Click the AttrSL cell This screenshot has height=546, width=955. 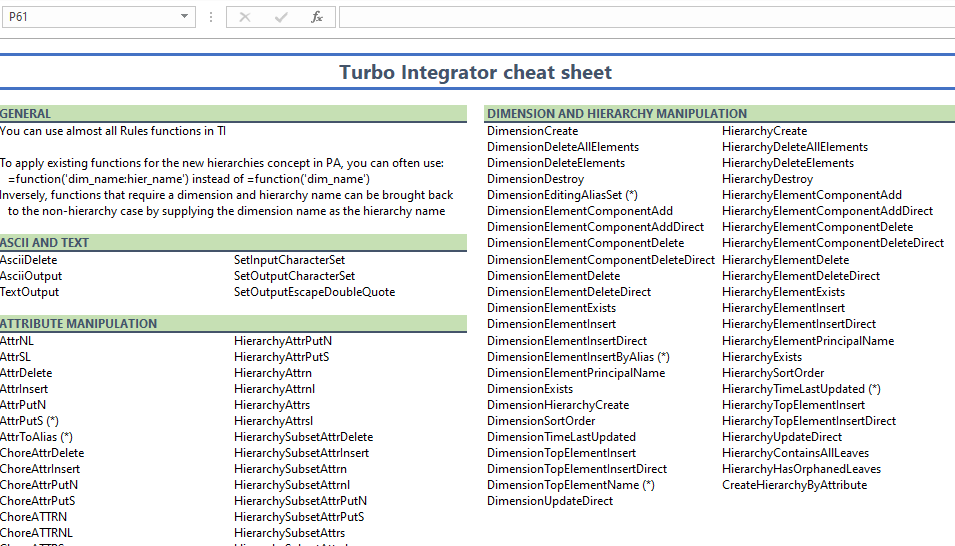pyautogui.click(x=15, y=356)
